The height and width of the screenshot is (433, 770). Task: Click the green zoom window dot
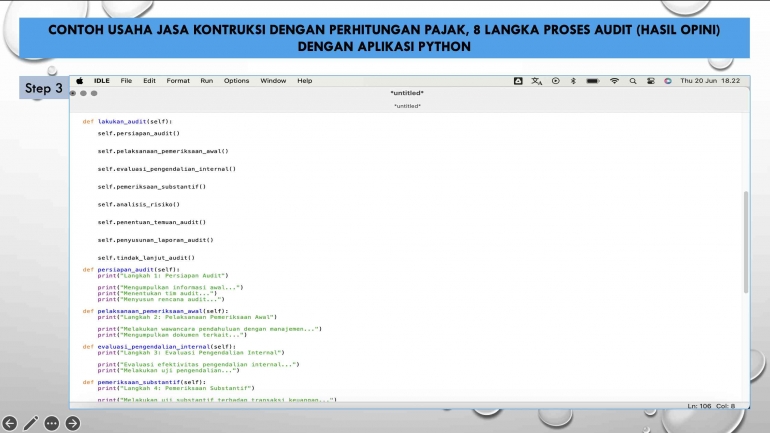tap(94, 93)
